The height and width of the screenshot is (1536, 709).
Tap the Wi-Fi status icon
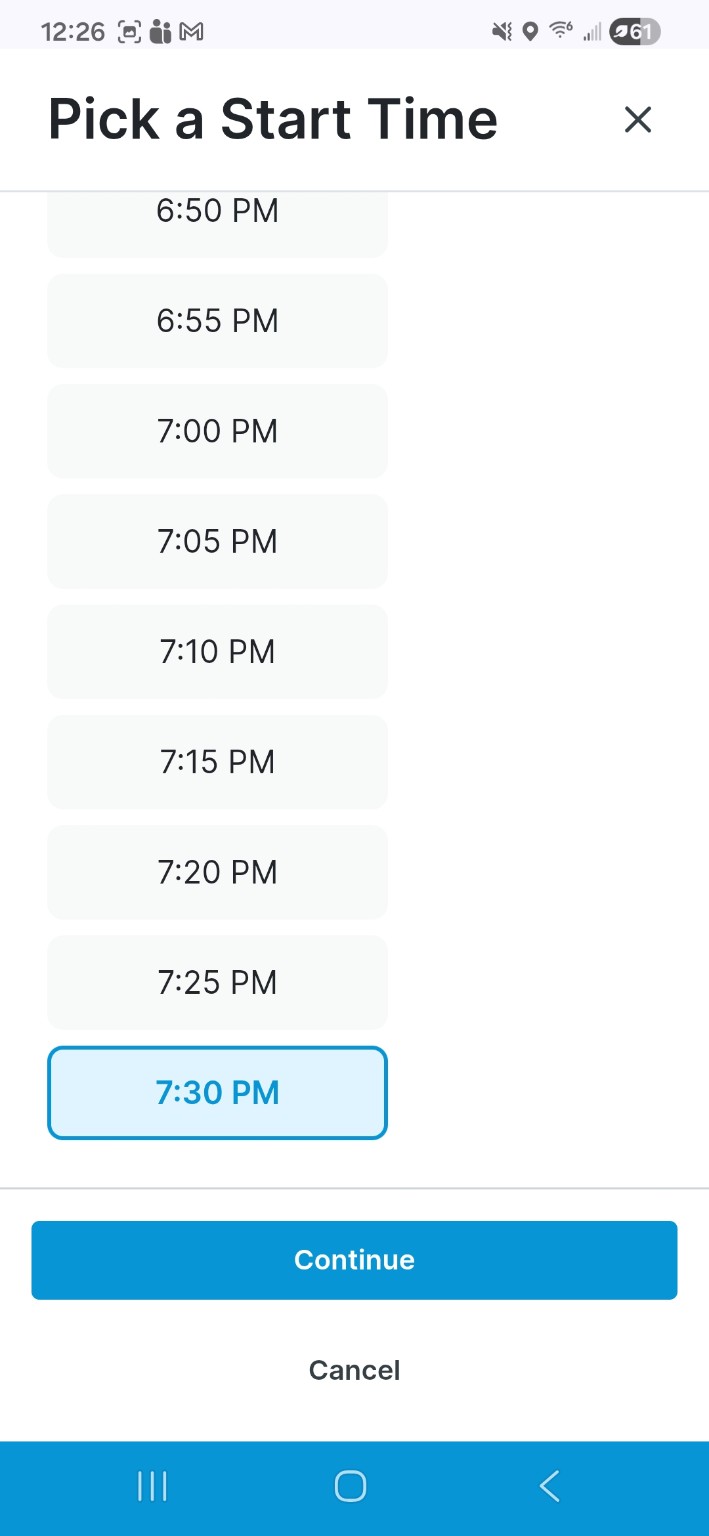tap(561, 32)
